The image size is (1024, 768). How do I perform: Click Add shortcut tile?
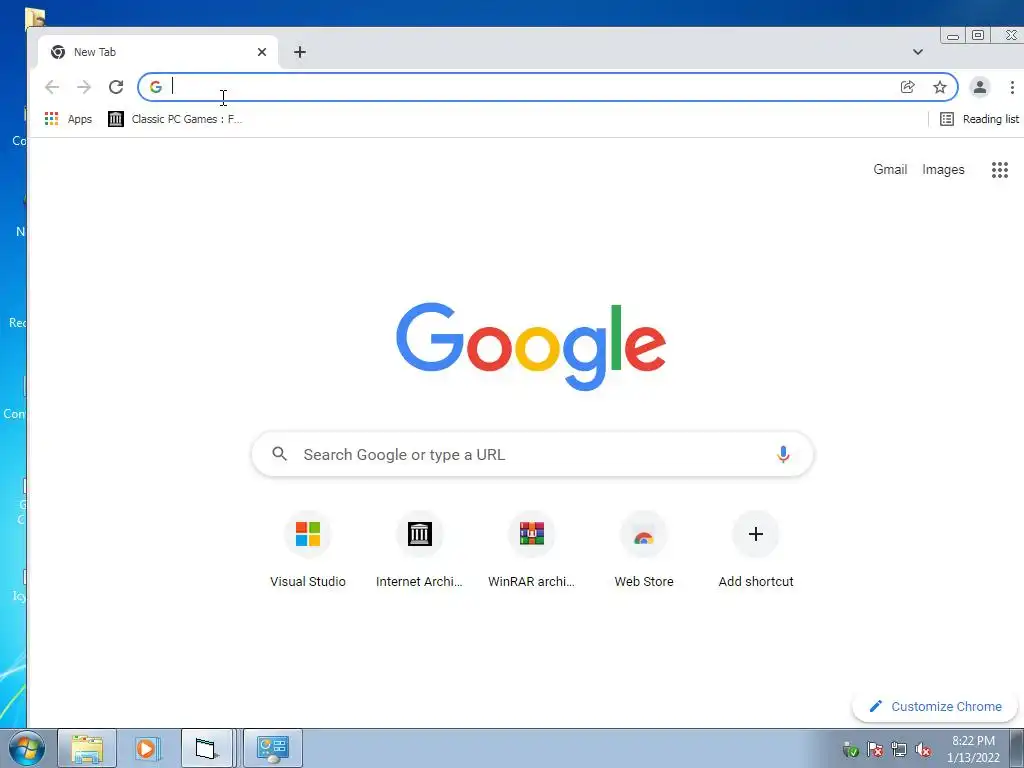point(756,550)
